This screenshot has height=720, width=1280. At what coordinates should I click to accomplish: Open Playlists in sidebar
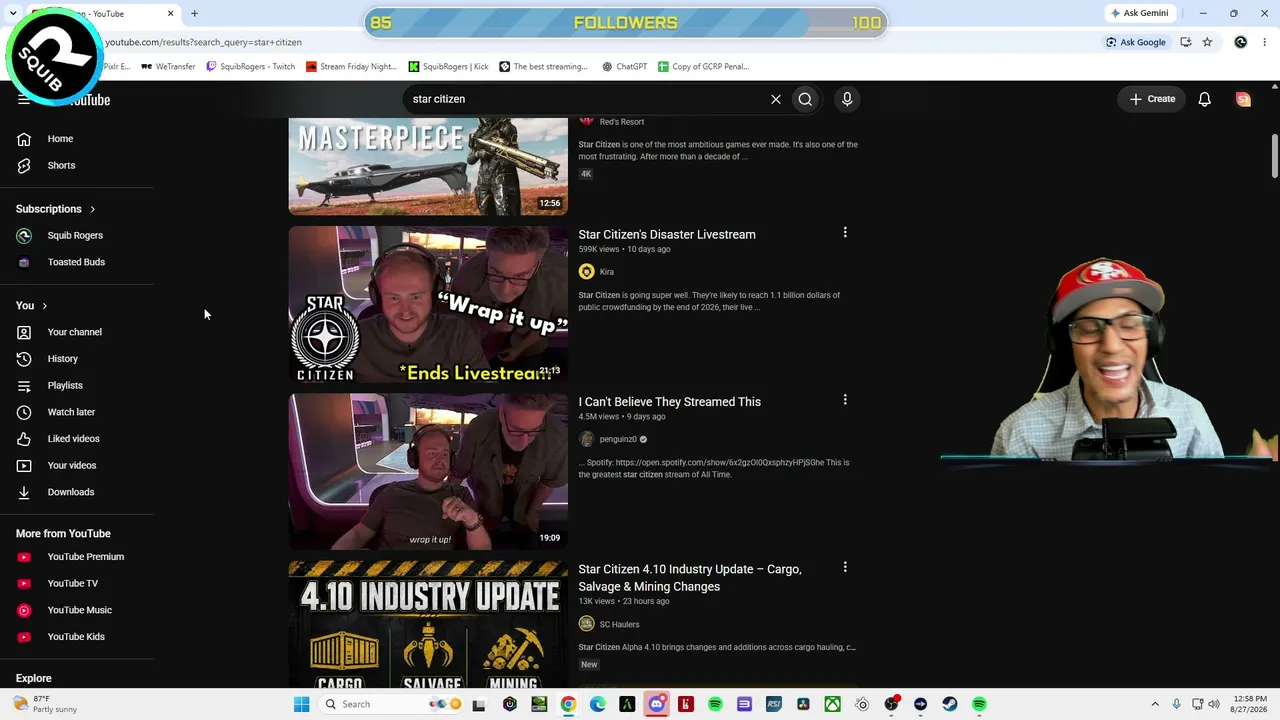coord(65,385)
